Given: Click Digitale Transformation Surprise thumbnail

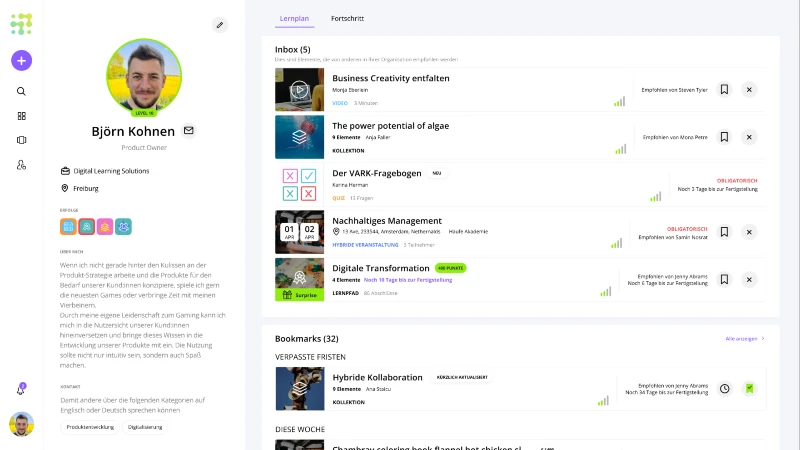Looking at the screenshot, I should point(299,280).
